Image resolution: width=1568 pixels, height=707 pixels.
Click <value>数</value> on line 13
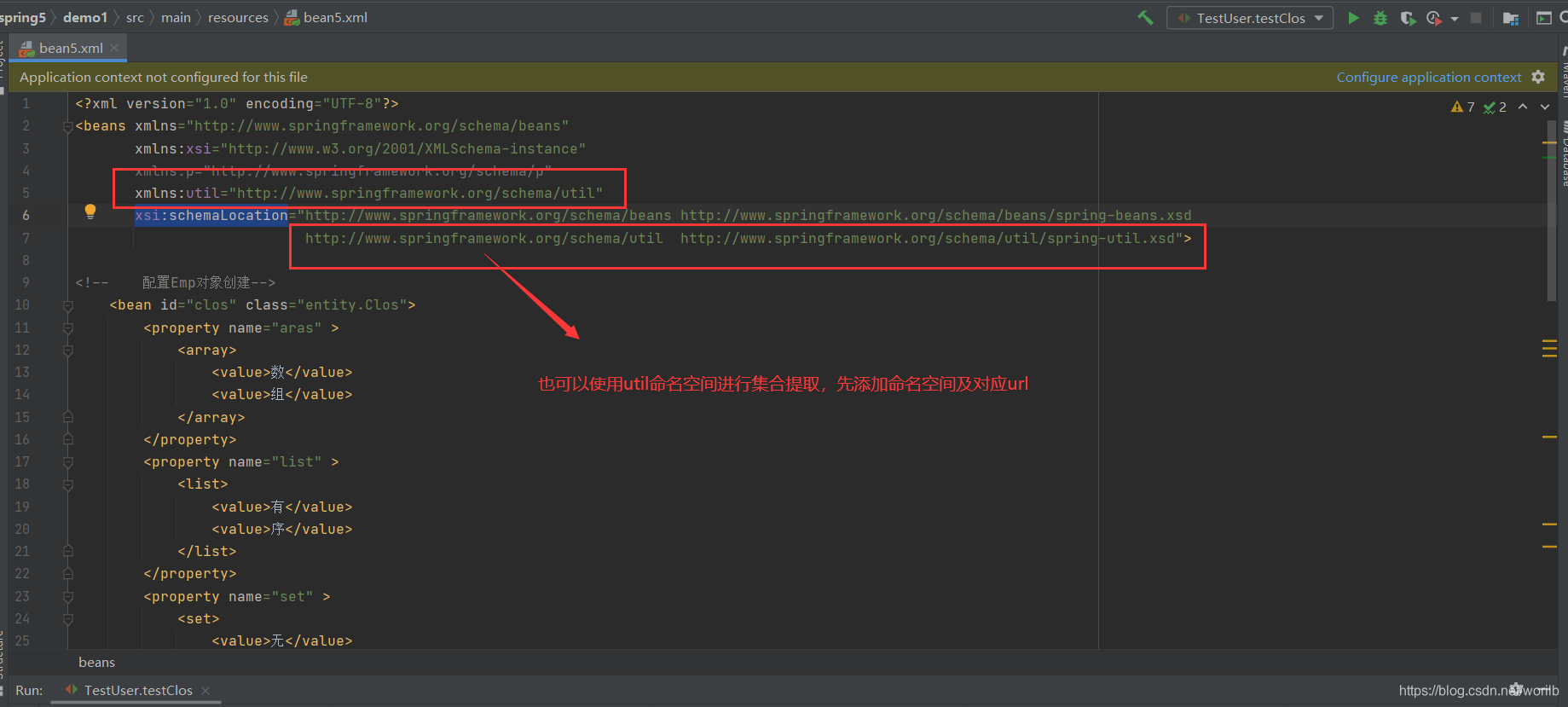pyautogui.click(x=282, y=373)
